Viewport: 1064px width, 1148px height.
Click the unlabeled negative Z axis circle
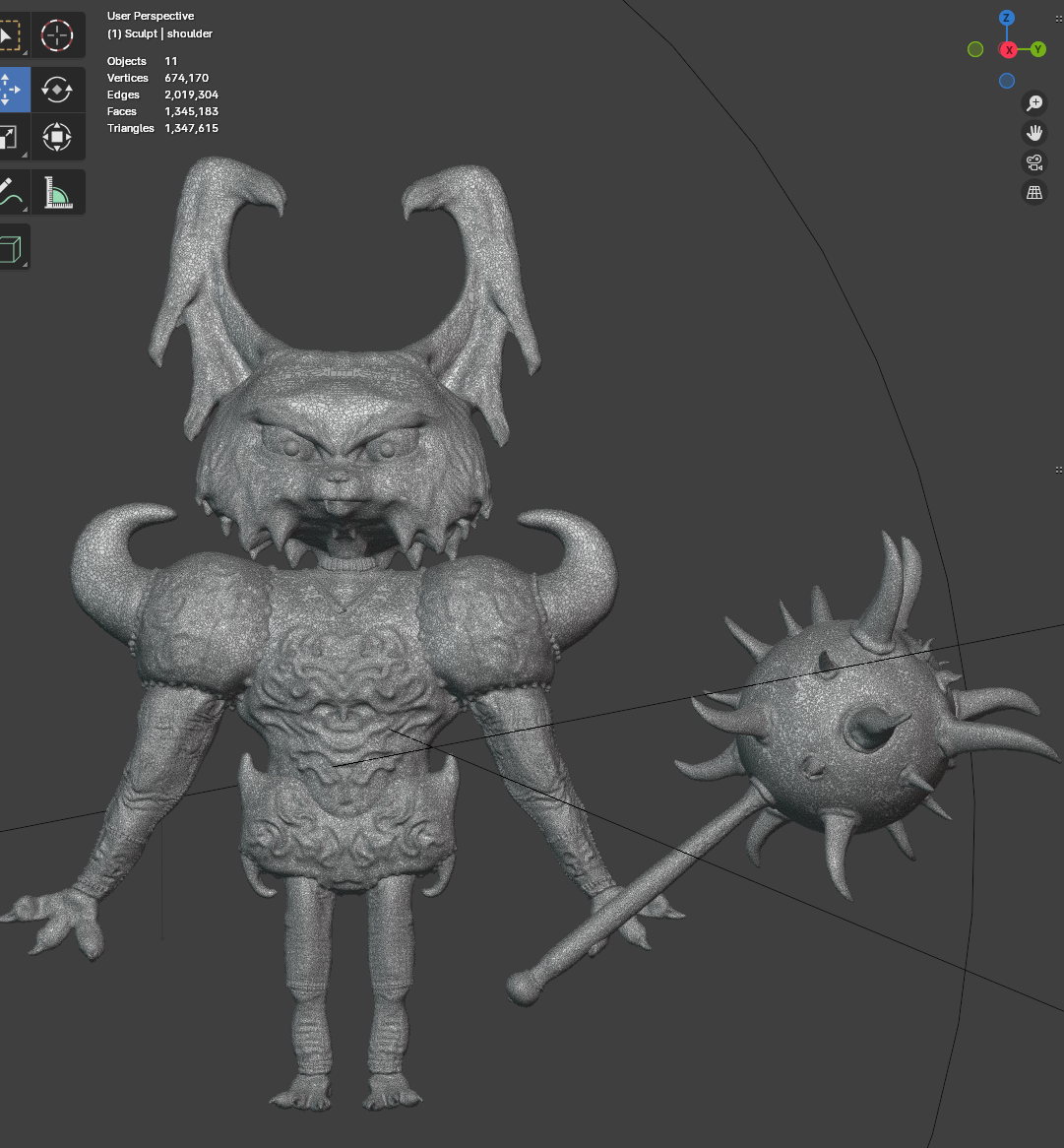pyautogui.click(x=1006, y=81)
